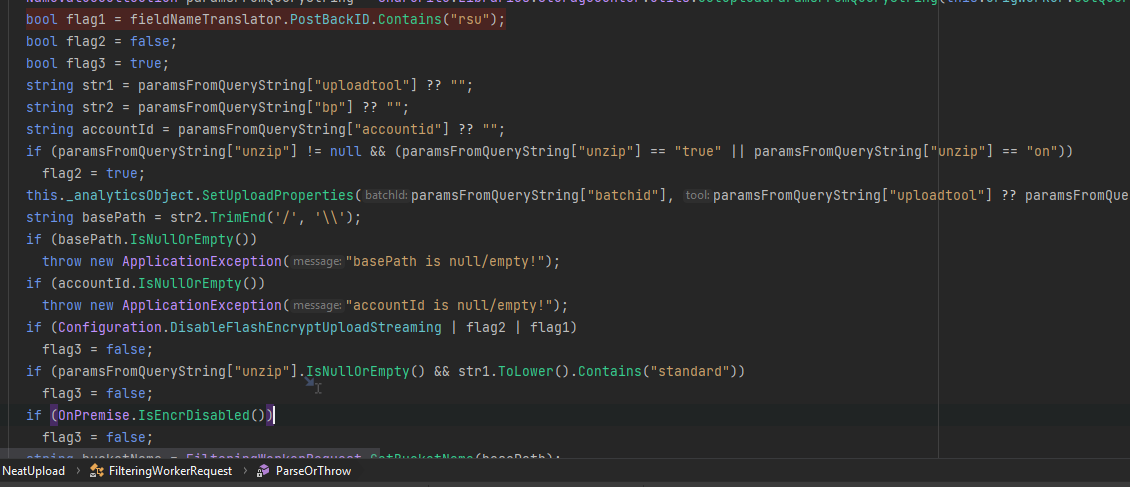Click the class icon beside FilteringWorkerRequest breadcrumb
The width and height of the screenshot is (1130, 487).
(96, 470)
